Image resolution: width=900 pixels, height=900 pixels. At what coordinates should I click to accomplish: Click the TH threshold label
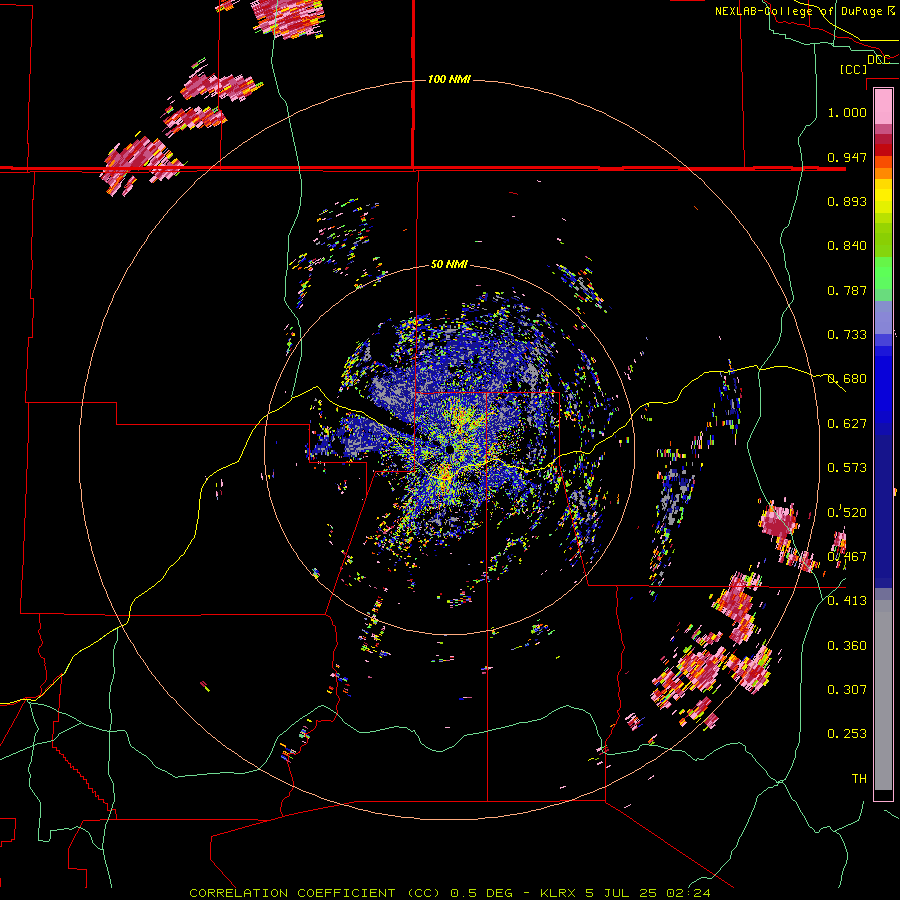859,779
